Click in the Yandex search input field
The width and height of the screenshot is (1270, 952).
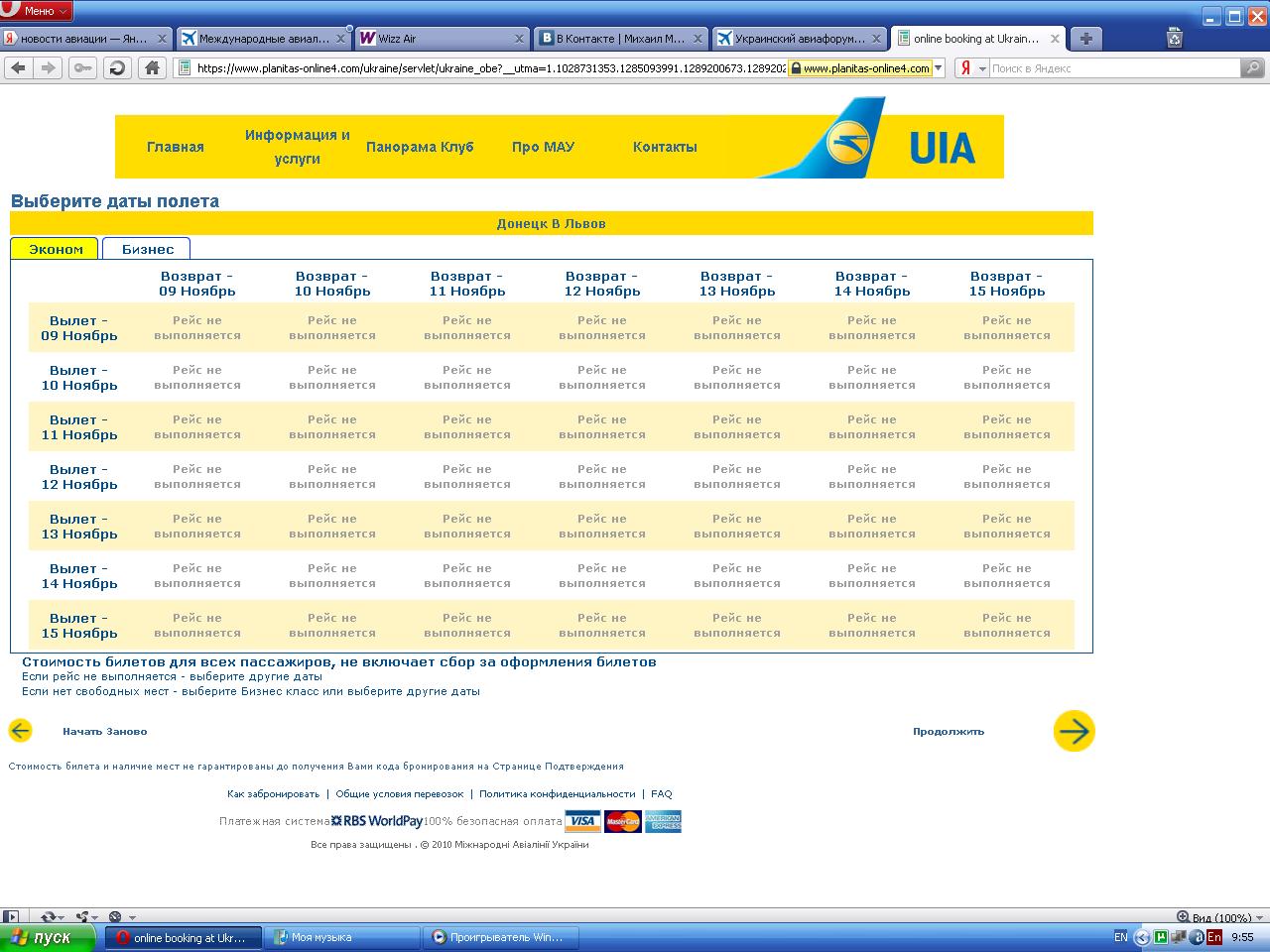pos(1111,68)
